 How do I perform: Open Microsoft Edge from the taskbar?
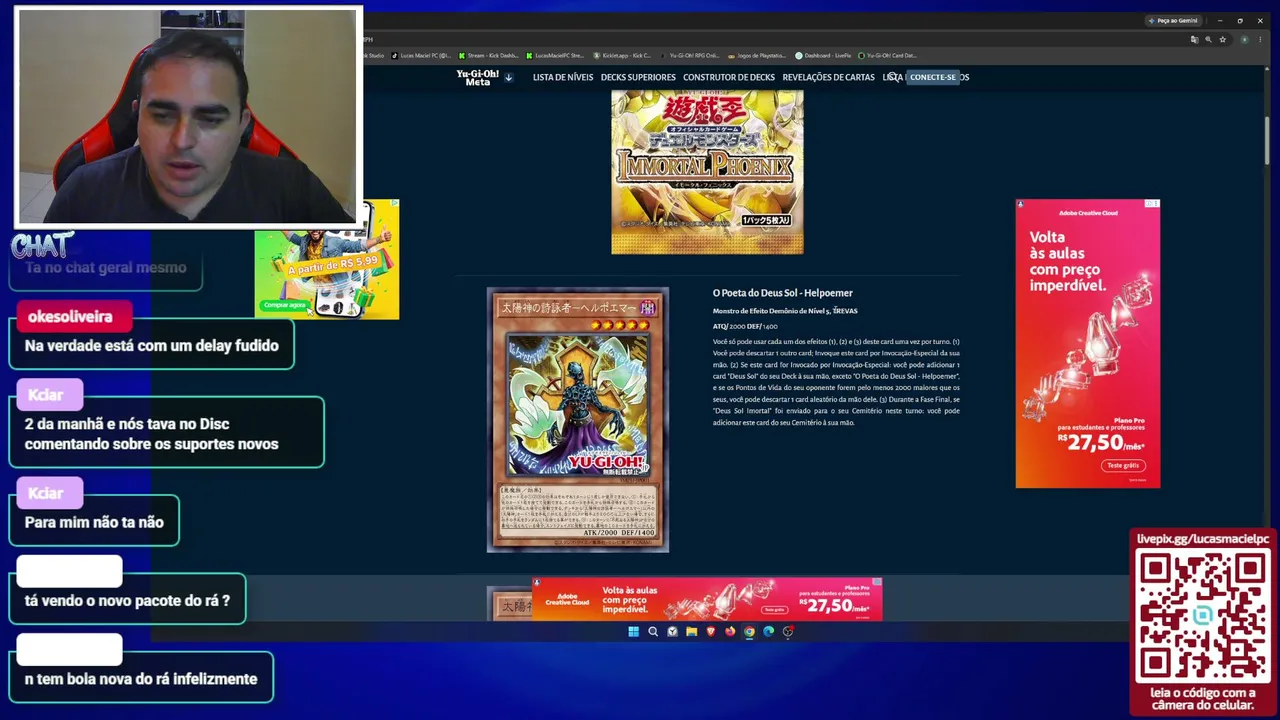point(768,631)
